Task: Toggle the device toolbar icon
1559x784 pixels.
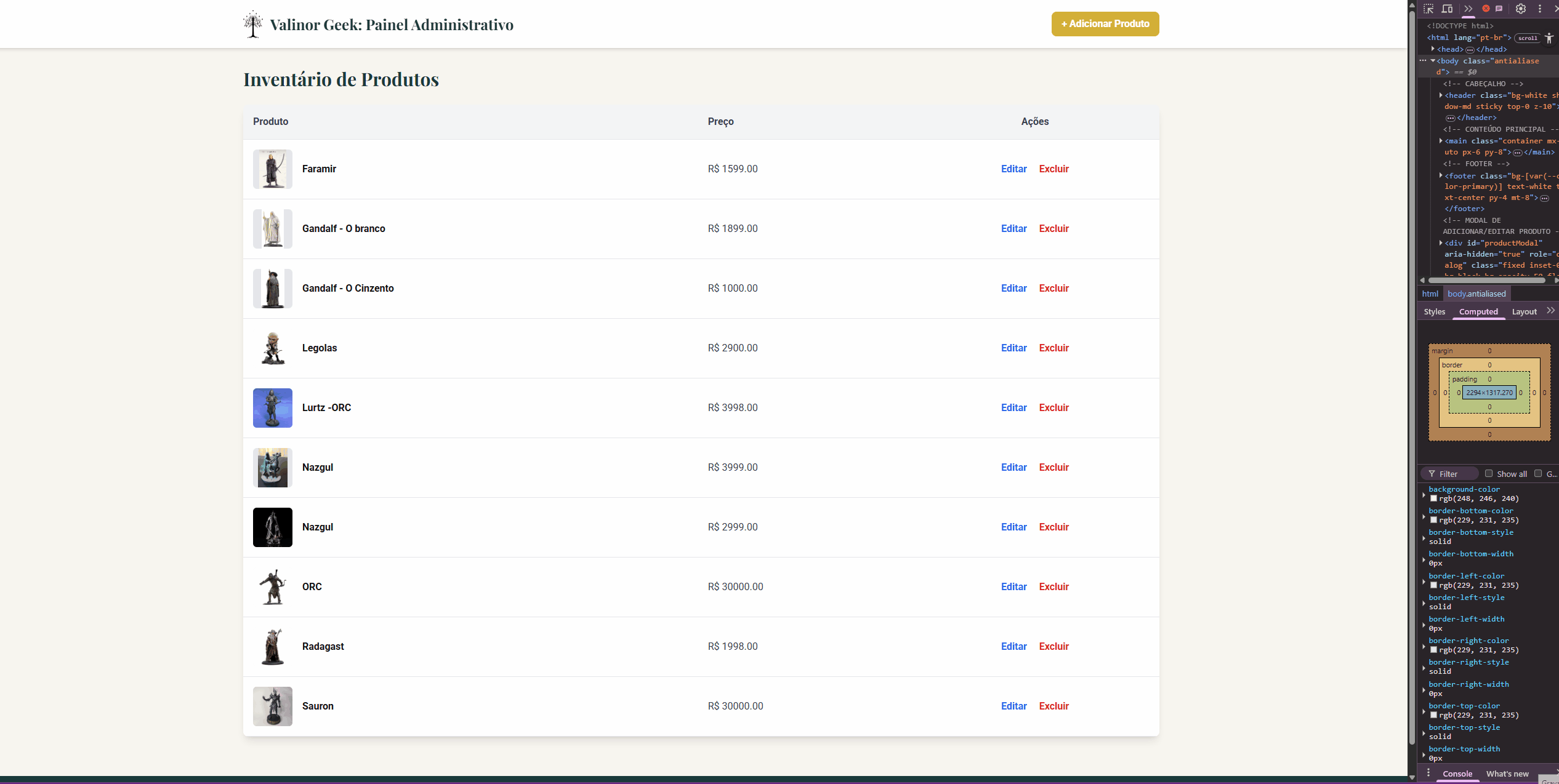Action: (1447, 9)
